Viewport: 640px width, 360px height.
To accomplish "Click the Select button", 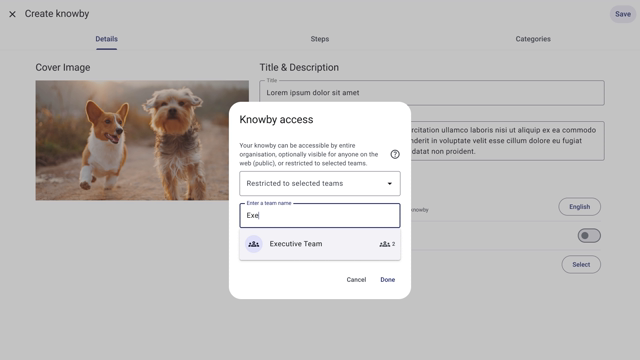I will (x=581, y=264).
